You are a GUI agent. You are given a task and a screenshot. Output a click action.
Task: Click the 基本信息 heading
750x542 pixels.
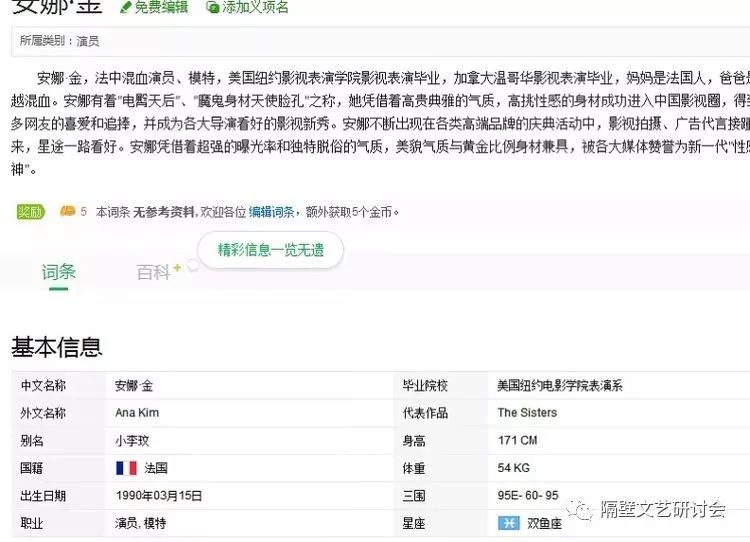coord(57,347)
